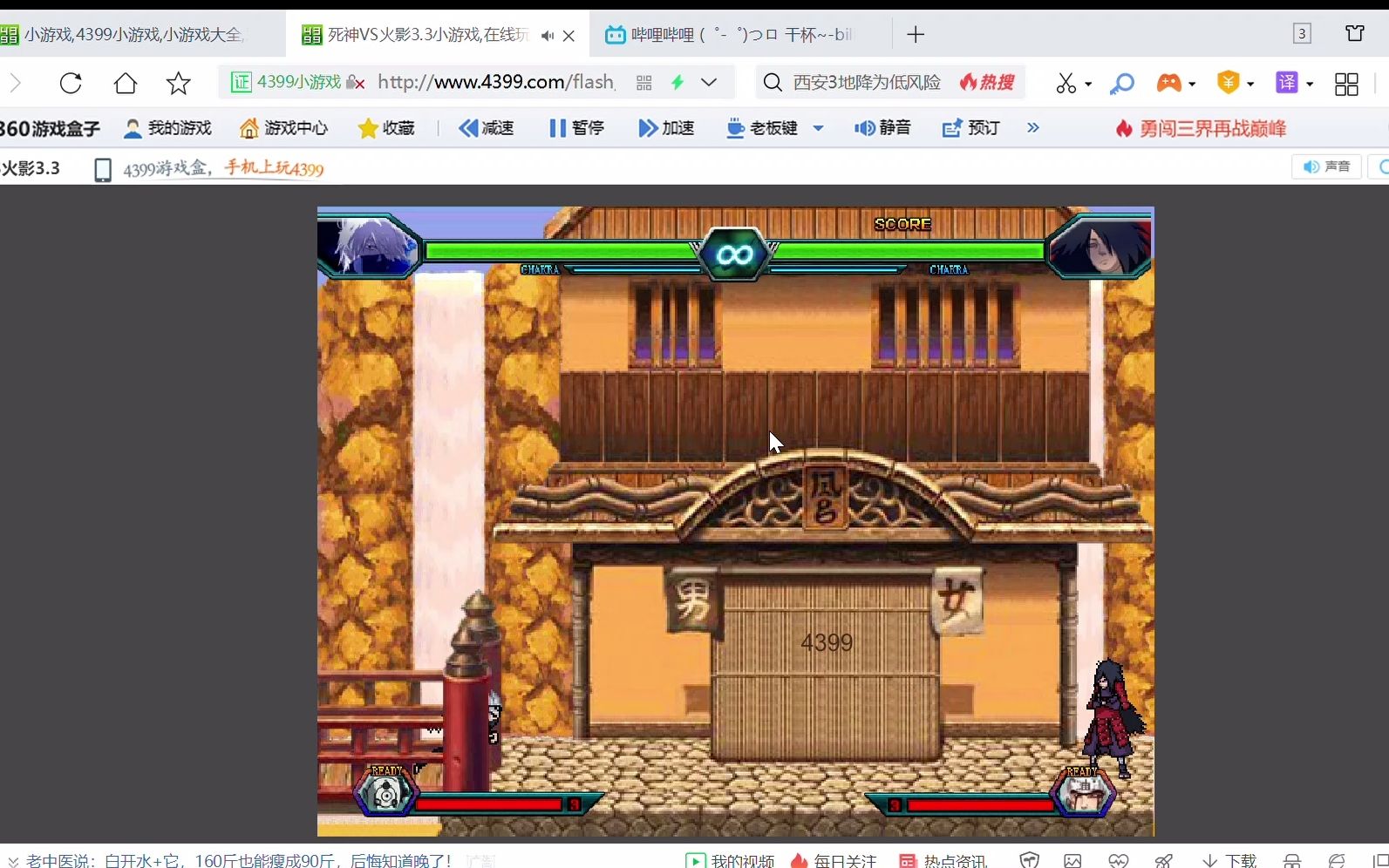Viewport: 1389px width, 868px height.
Task: Expand more toolbar items with double chevron
Action: [x=1033, y=128]
